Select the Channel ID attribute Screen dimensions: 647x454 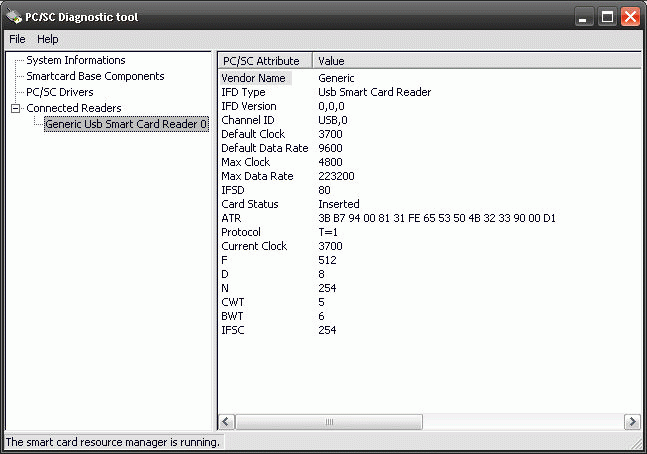click(x=248, y=120)
